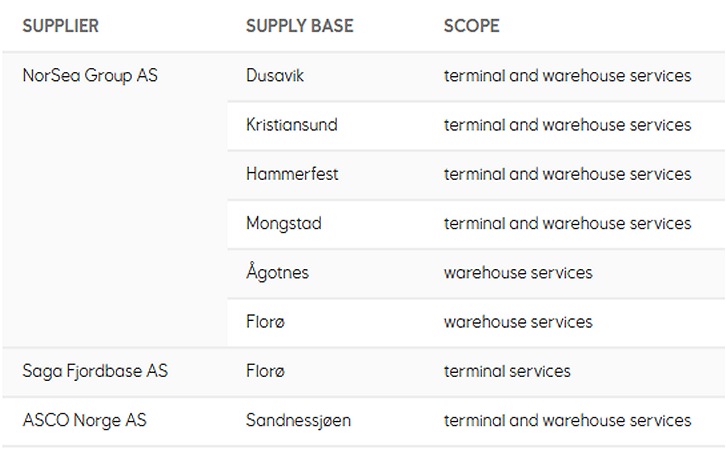Select the ASCO Norge AS supplier cell

pos(84,420)
